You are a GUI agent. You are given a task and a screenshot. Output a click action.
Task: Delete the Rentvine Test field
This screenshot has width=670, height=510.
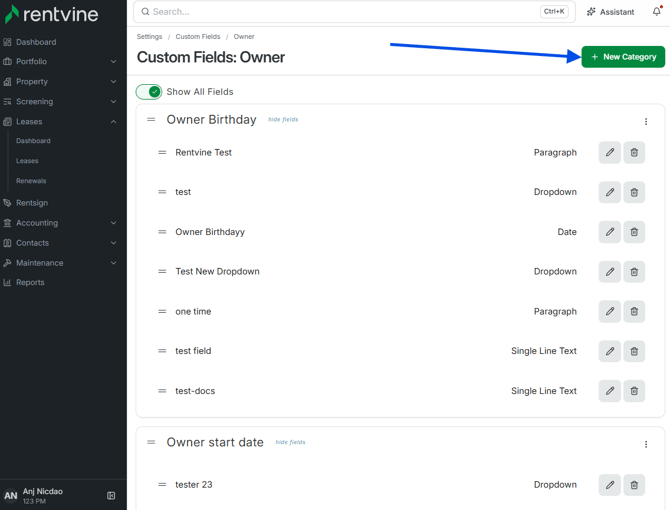point(634,152)
